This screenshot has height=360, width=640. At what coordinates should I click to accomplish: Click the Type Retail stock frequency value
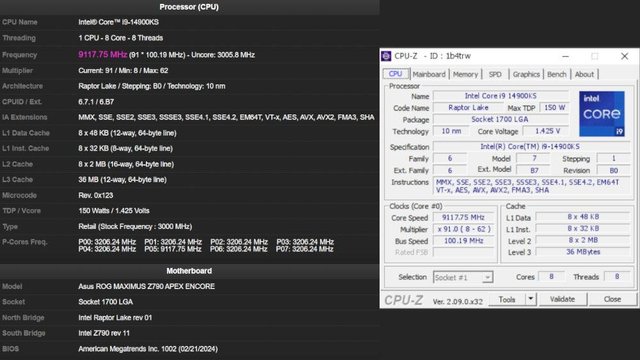pyautogui.click(x=135, y=227)
